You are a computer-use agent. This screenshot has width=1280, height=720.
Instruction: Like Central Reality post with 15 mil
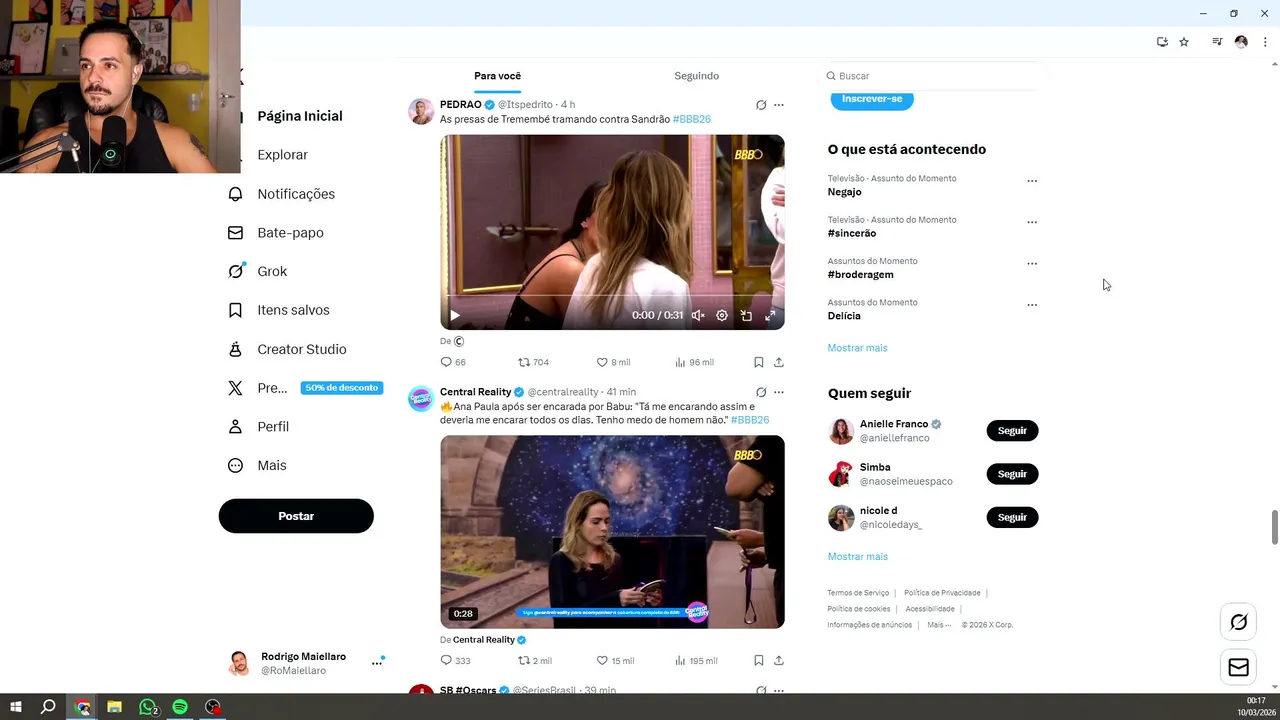pos(602,660)
